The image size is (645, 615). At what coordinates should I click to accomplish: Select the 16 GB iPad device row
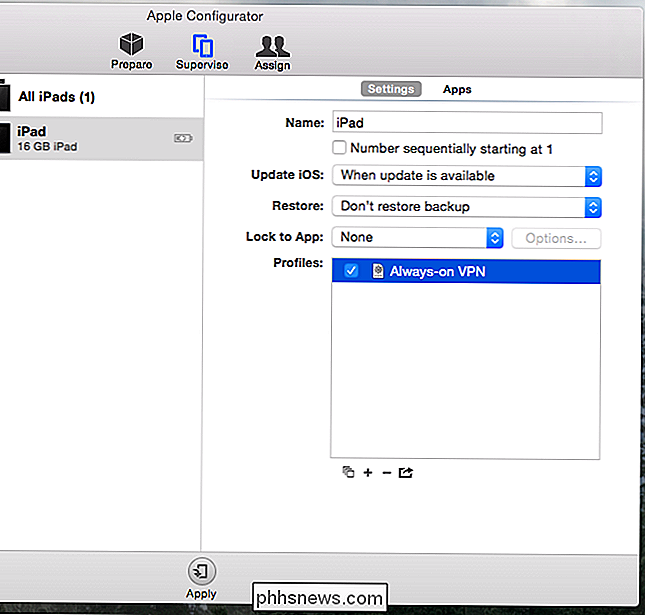click(101, 139)
